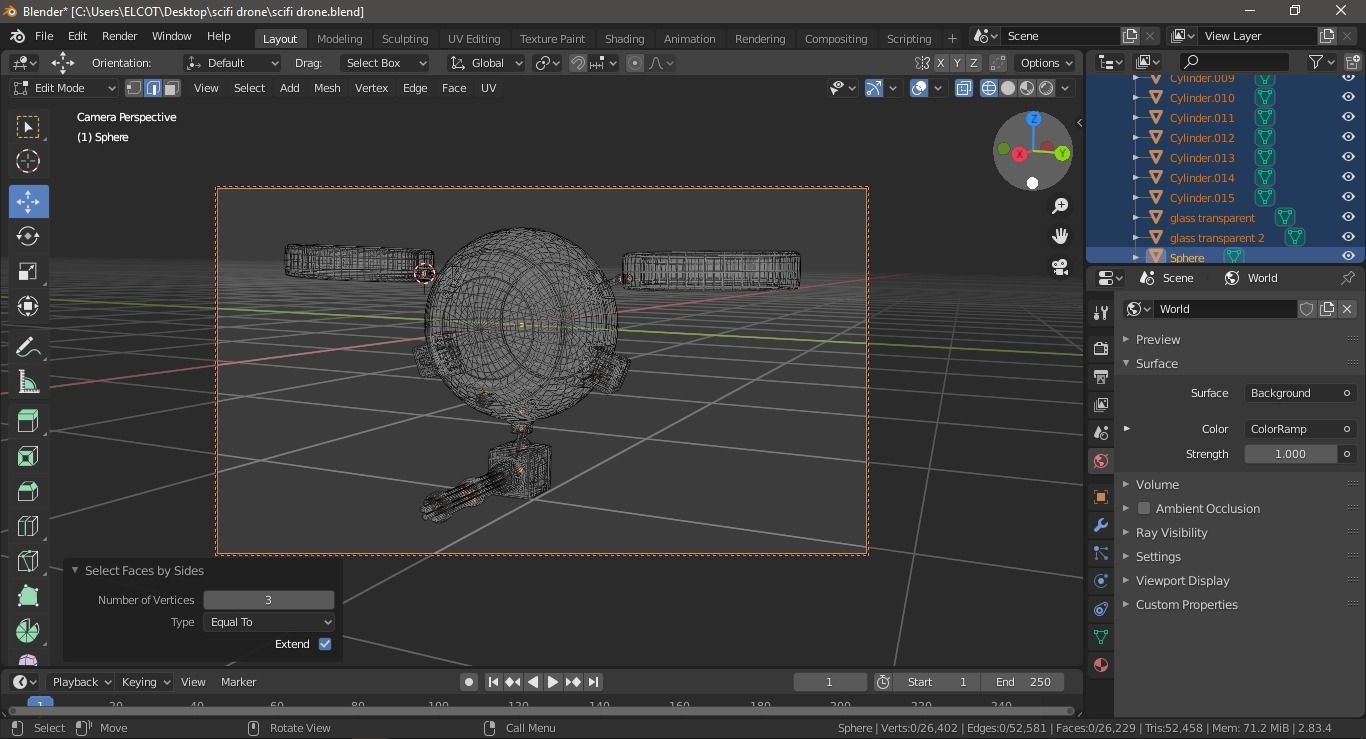This screenshot has width=1366, height=739.
Task: Open the Render menu
Action: [119, 36]
